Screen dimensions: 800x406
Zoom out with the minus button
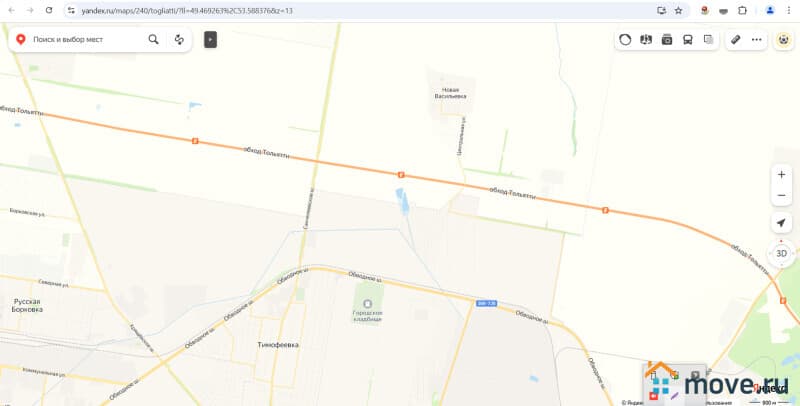[781, 194]
